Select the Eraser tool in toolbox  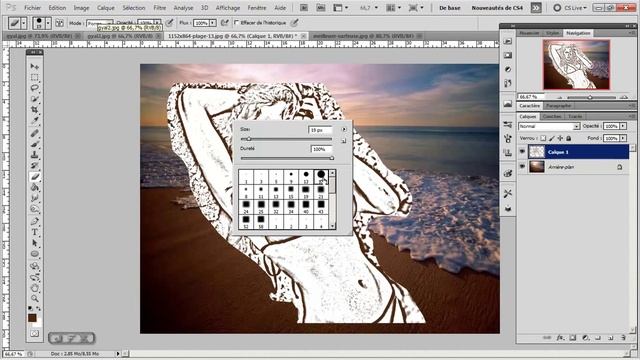pyautogui.click(x=35, y=177)
